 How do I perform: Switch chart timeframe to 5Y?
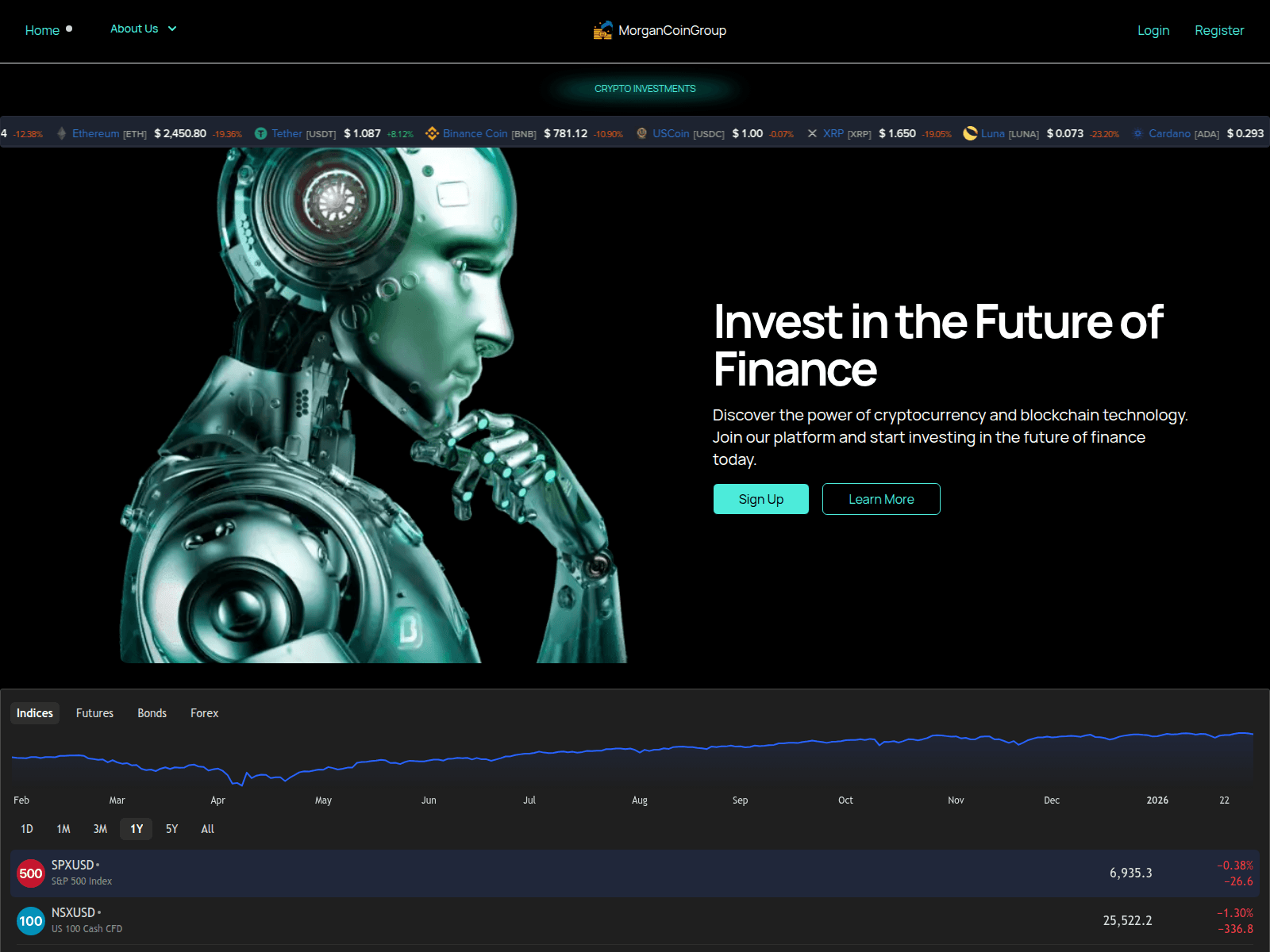[171, 828]
